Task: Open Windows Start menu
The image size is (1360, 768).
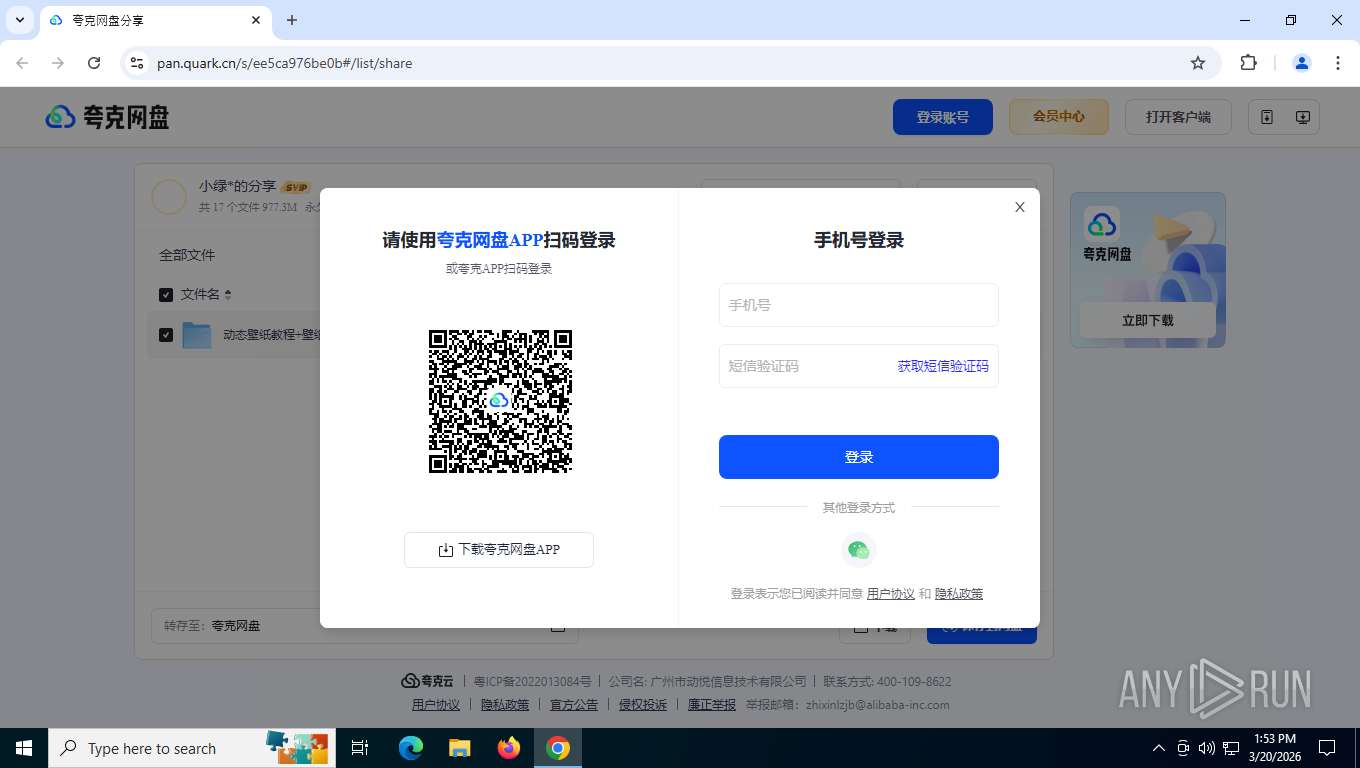Action: pos(24,748)
